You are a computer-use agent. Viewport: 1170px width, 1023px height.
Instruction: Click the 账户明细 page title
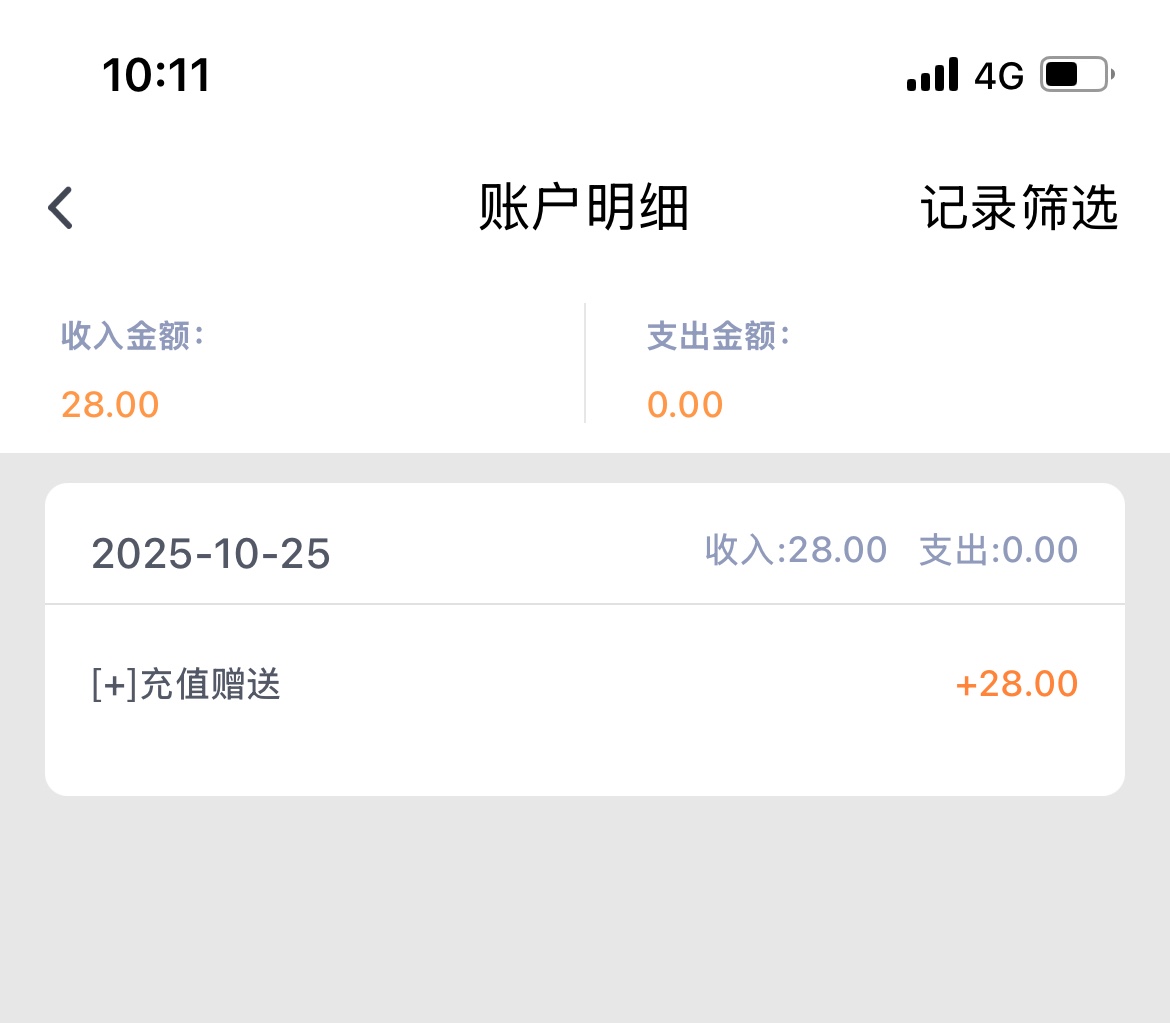584,209
